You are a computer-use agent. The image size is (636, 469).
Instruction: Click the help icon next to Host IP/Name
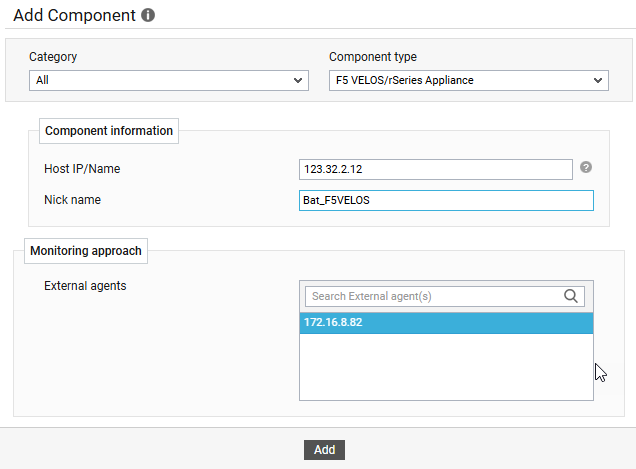(x=586, y=167)
